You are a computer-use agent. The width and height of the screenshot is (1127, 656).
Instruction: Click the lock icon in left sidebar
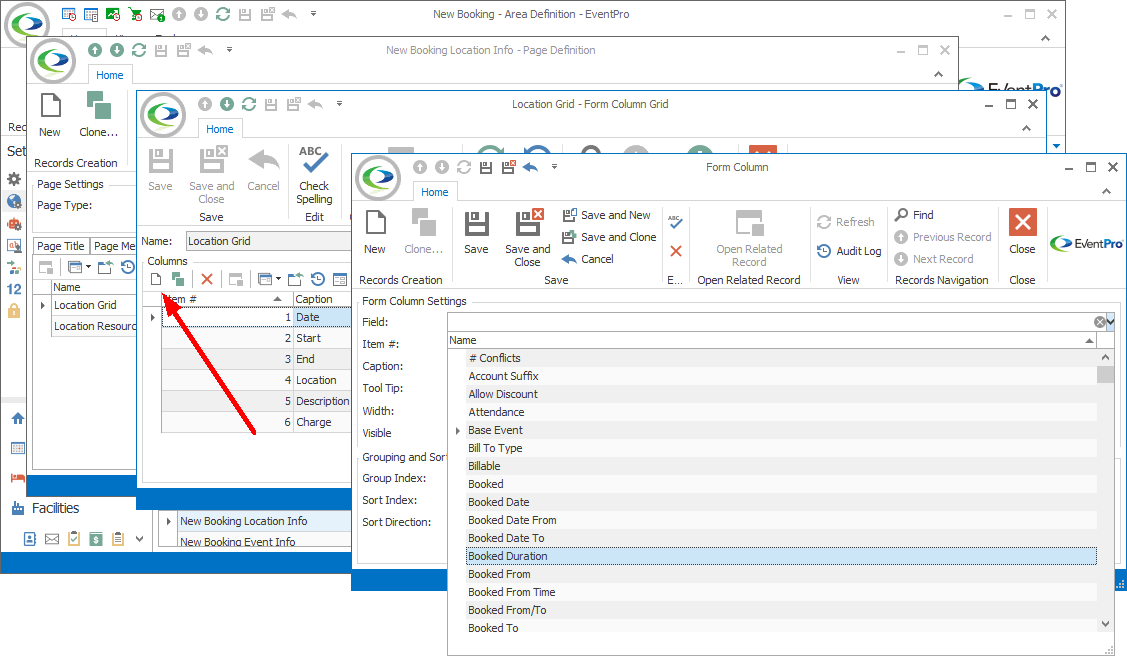(14, 310)
